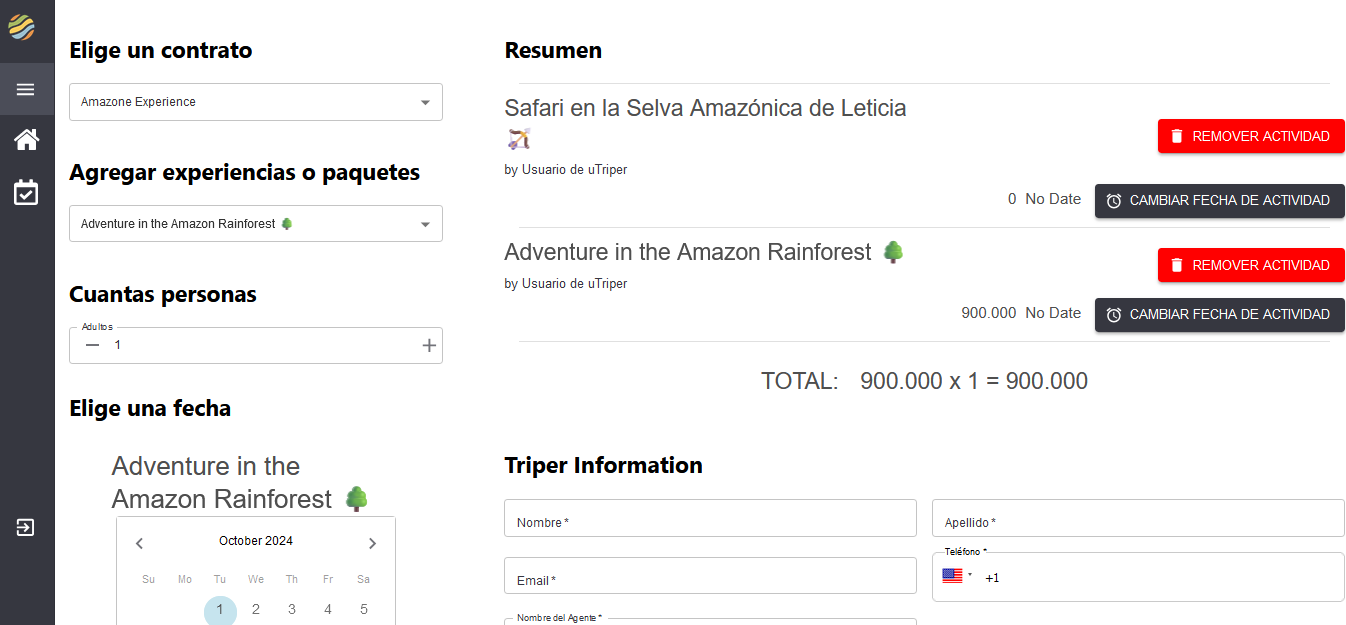Click the logout icon in sidebar
This screenshot has width=1346, height=625.
(x=26, y=527)
